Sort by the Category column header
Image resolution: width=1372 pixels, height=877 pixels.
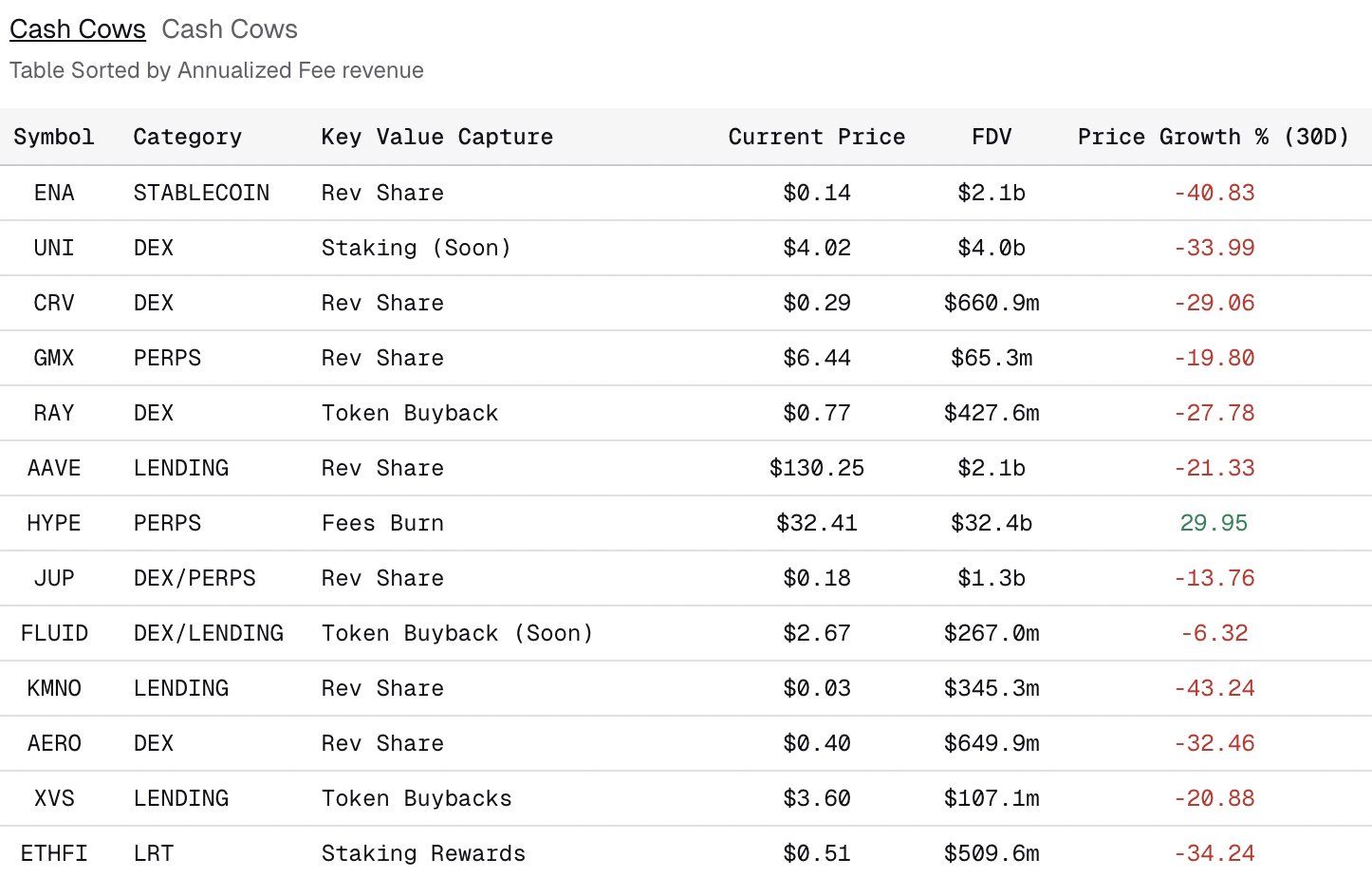pyautogui.click(x=188, y=137)
